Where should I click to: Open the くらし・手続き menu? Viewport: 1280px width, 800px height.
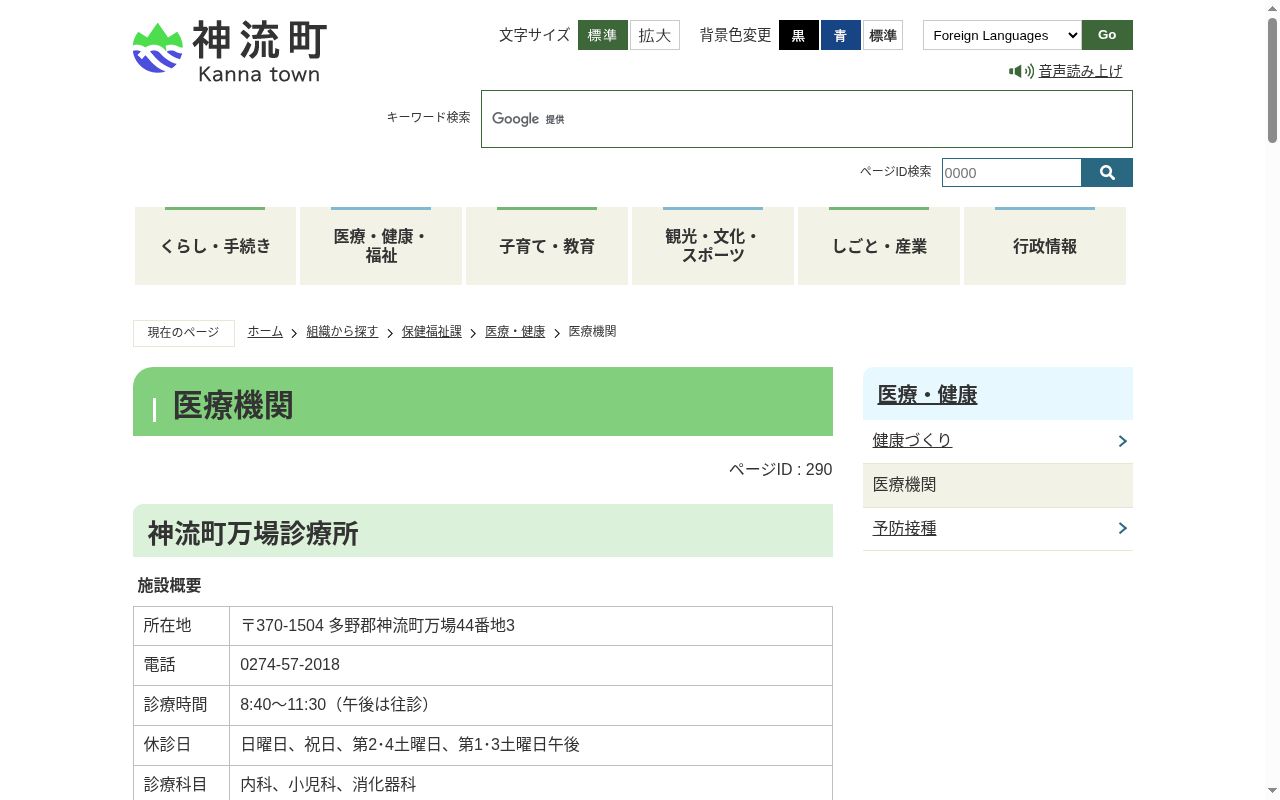[x=215, y=246]
